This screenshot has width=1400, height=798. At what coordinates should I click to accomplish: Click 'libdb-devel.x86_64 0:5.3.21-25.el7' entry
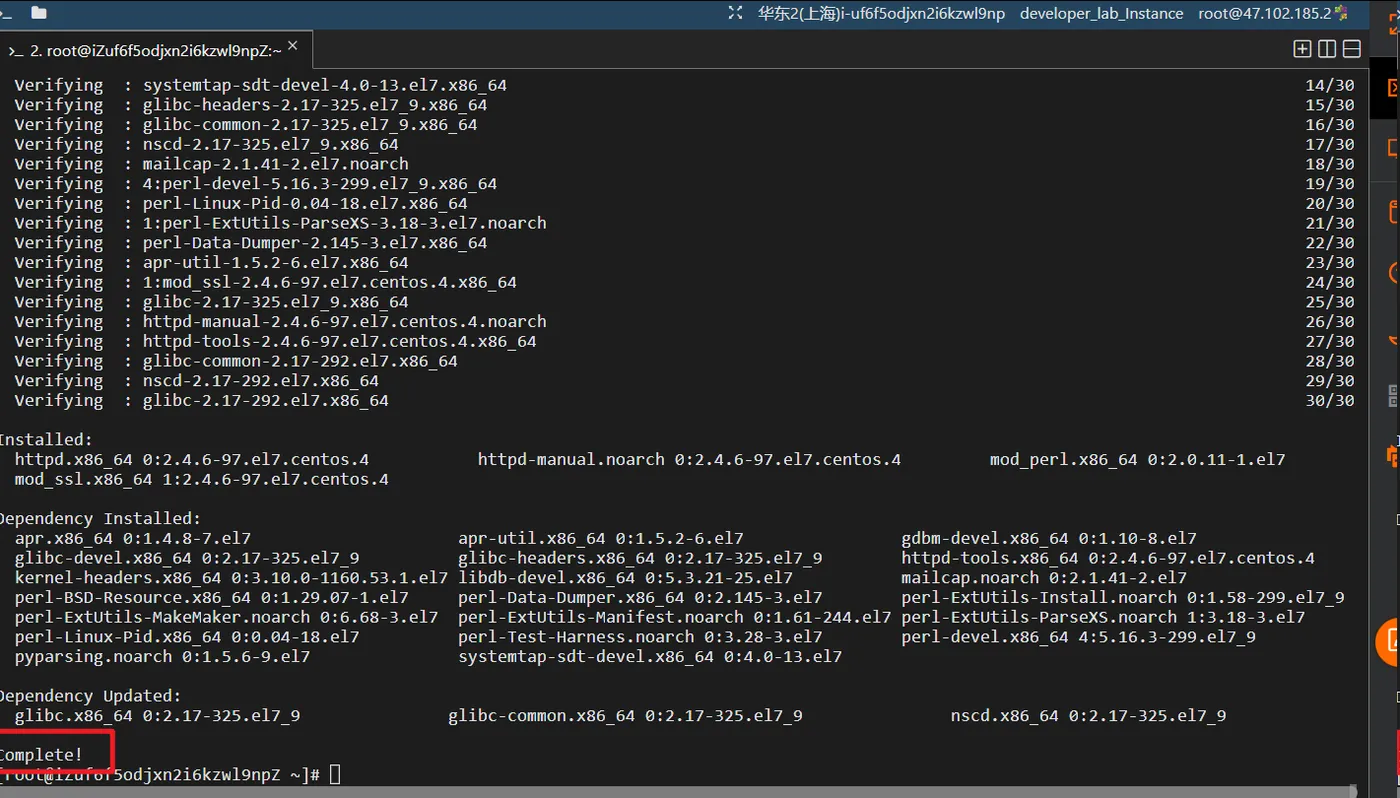coord(625,578)
